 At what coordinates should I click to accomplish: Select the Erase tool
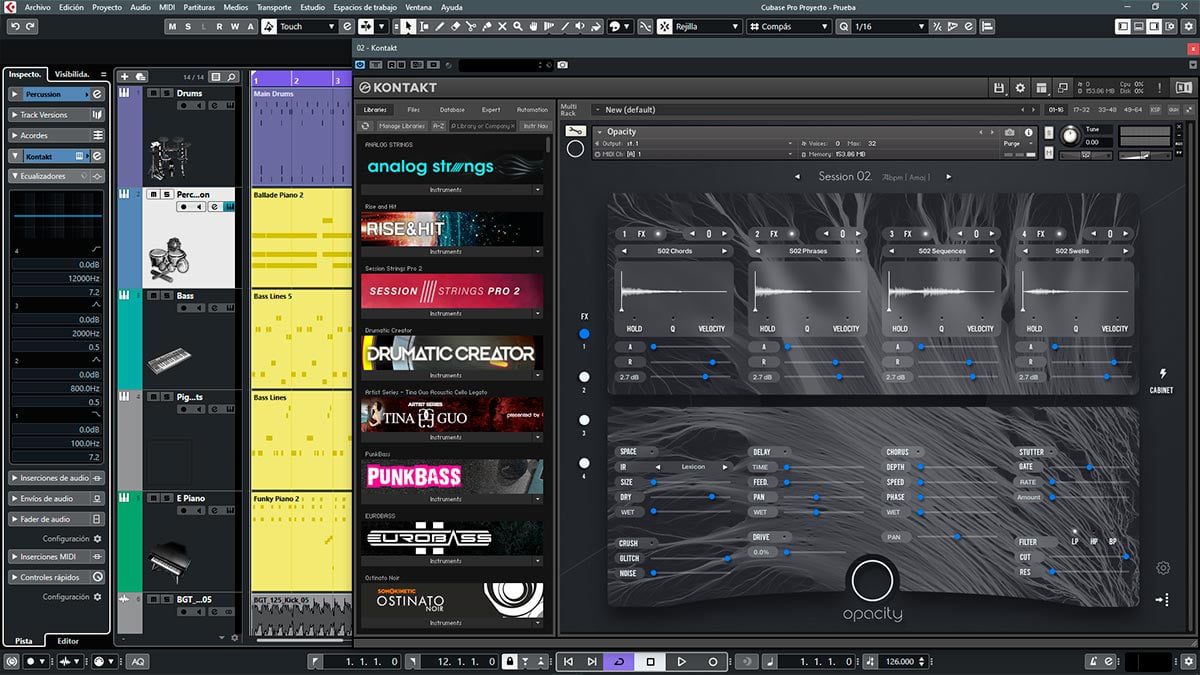click(456, 27)
